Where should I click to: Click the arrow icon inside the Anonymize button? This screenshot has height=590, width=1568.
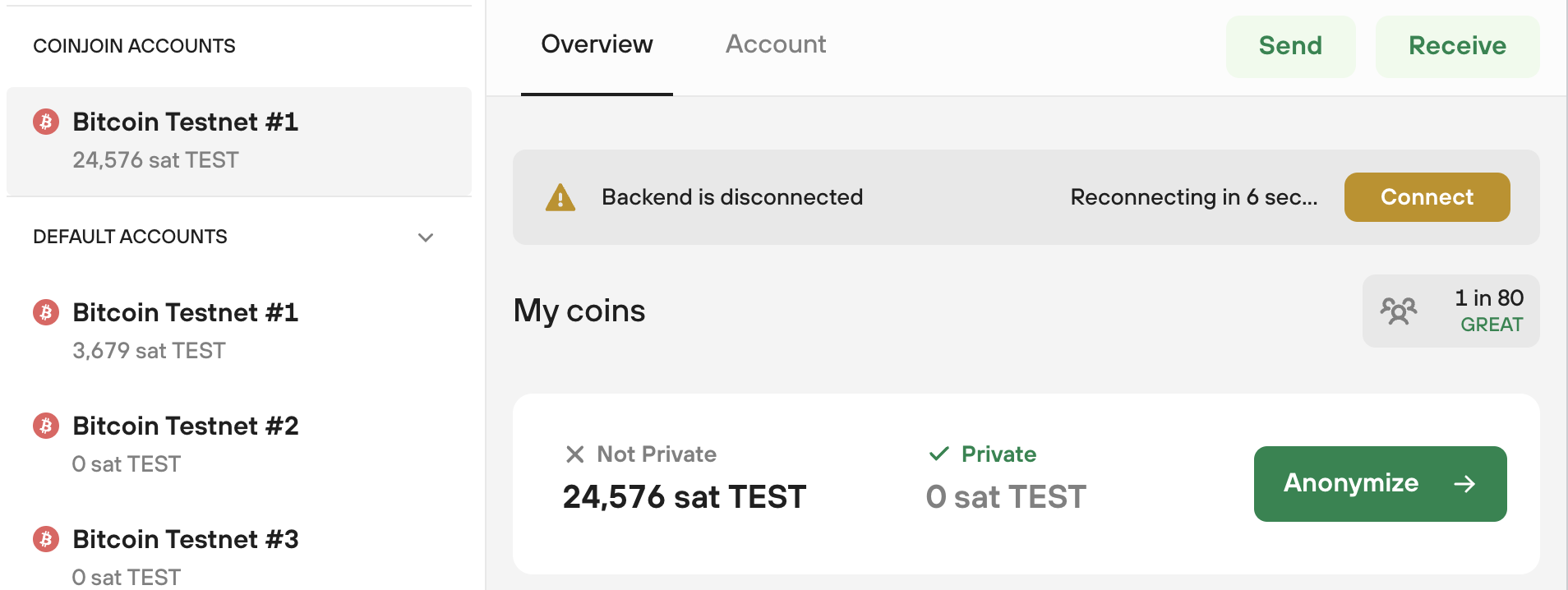(1468, 484)
